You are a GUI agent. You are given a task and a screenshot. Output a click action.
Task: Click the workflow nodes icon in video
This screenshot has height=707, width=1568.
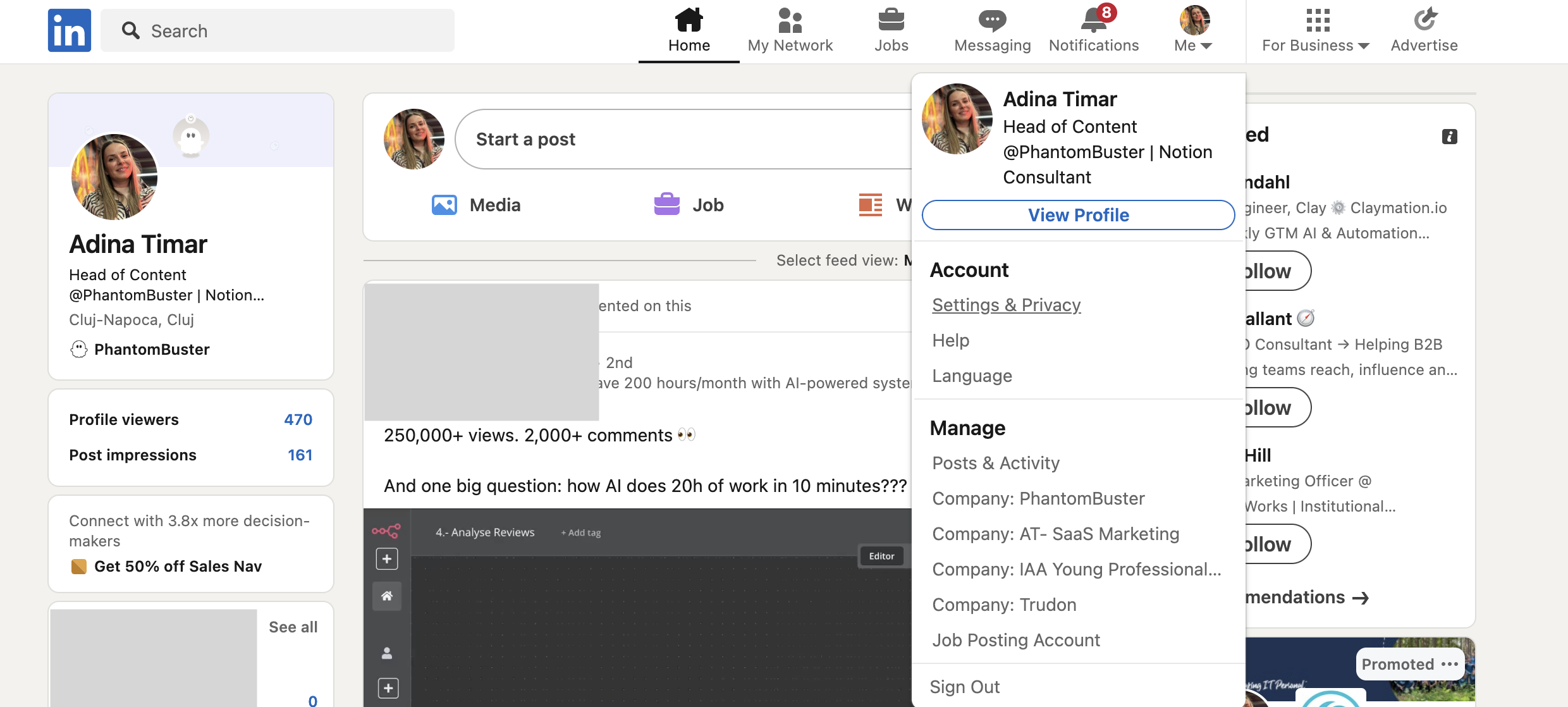coord(386,531)
